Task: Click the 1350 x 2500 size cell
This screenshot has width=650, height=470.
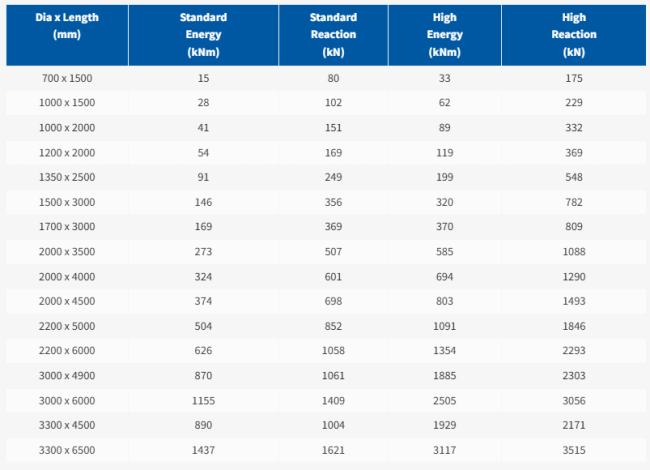Action: [x=67, y=177]
